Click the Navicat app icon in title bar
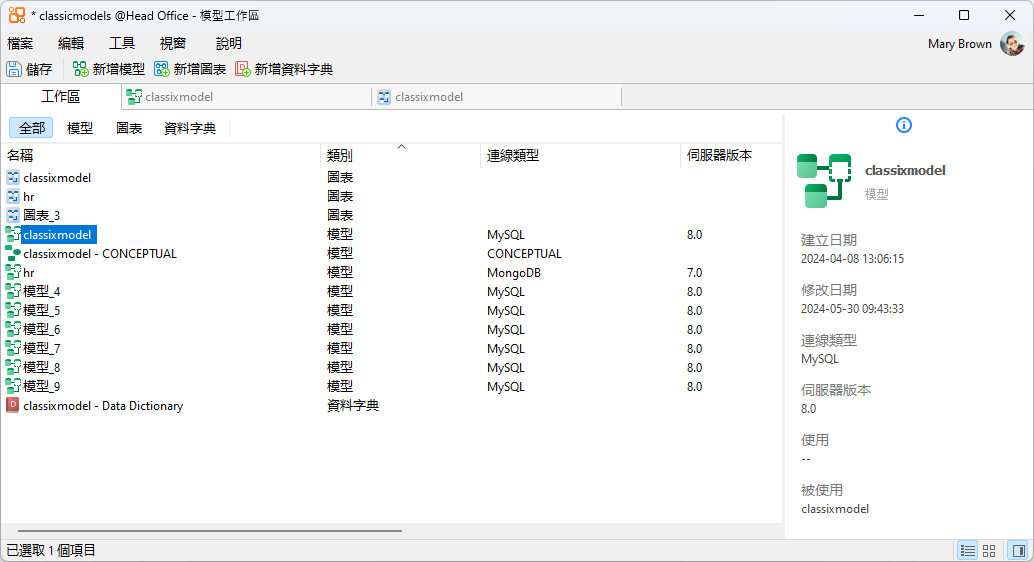Screen dimensions: 1034x562 click(x=16, y=15)
